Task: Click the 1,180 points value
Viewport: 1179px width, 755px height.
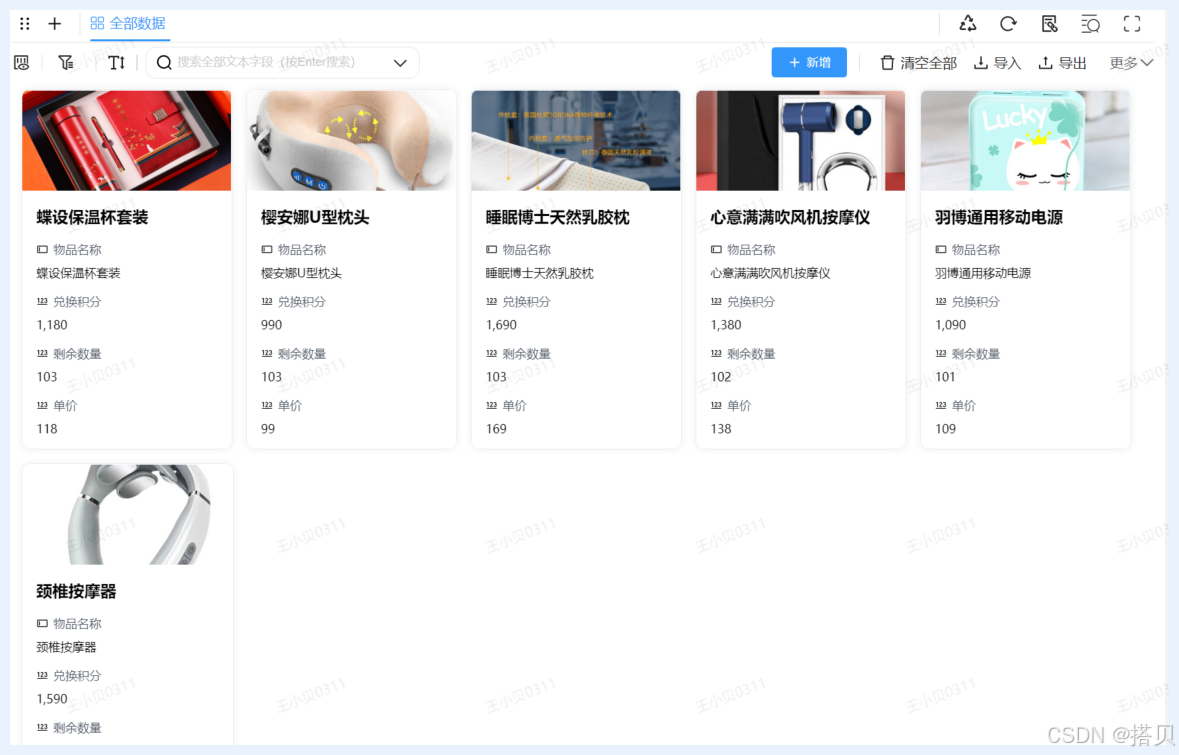Action: pos(52,325)
